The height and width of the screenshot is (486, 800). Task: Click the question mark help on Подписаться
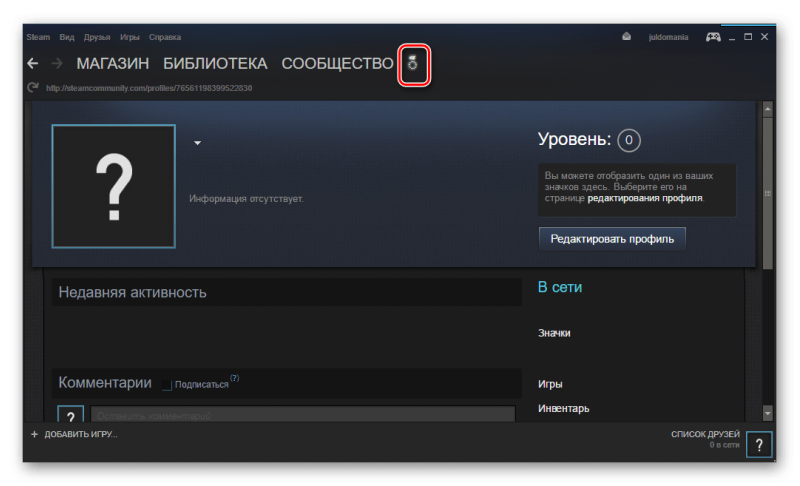pos(234,378)
